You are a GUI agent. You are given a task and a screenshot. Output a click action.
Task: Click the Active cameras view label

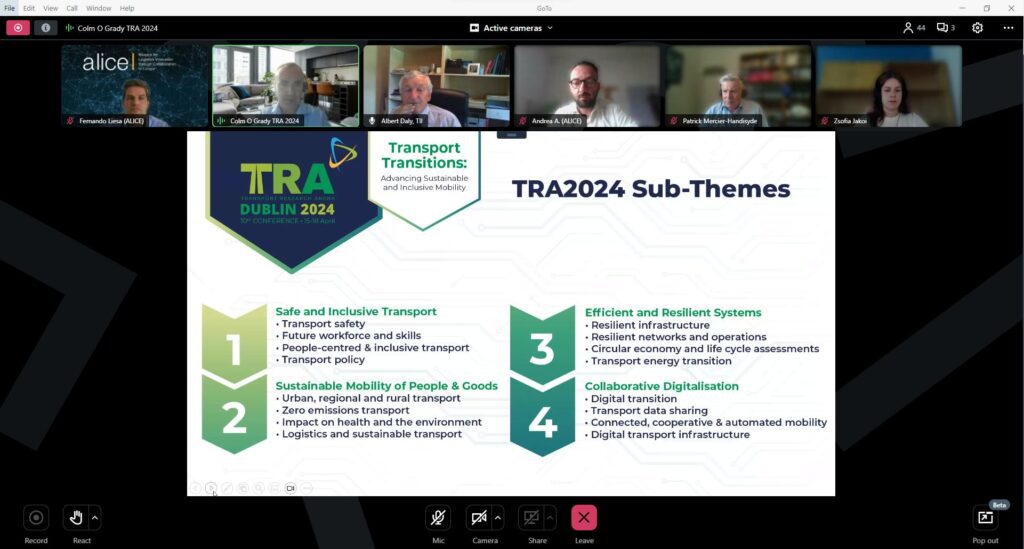pyautogui.click(x=513, y=28)
